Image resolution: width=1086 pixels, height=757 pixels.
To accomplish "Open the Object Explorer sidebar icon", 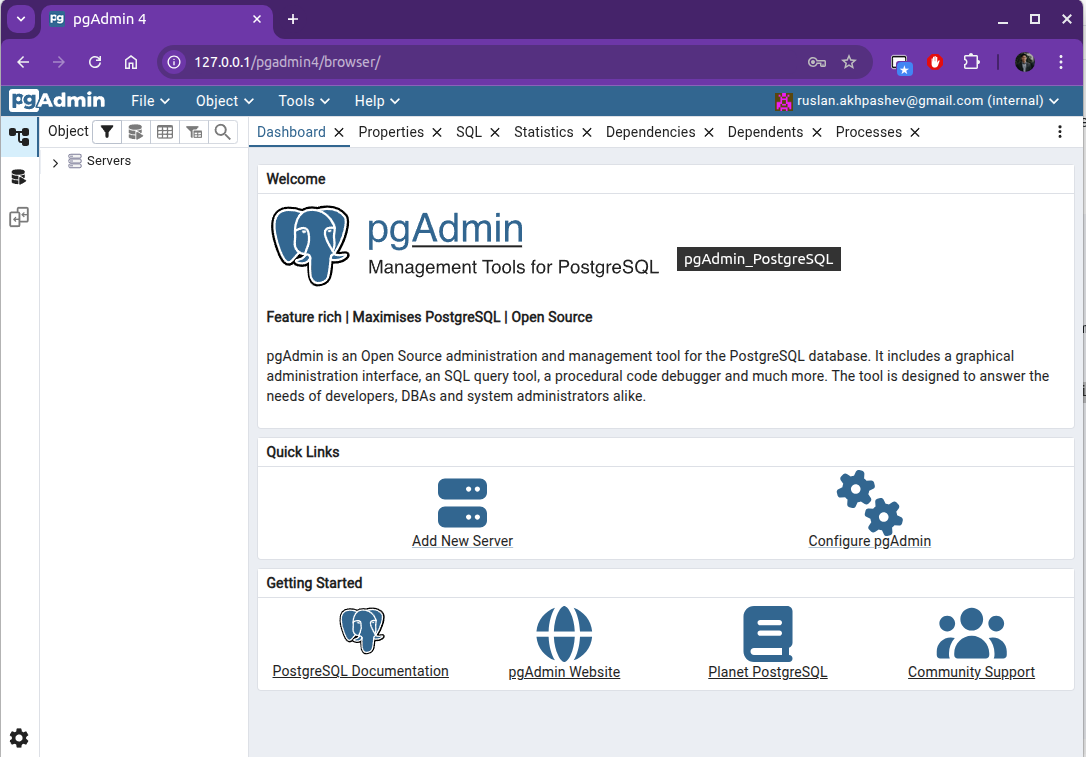I will [19, 137].
